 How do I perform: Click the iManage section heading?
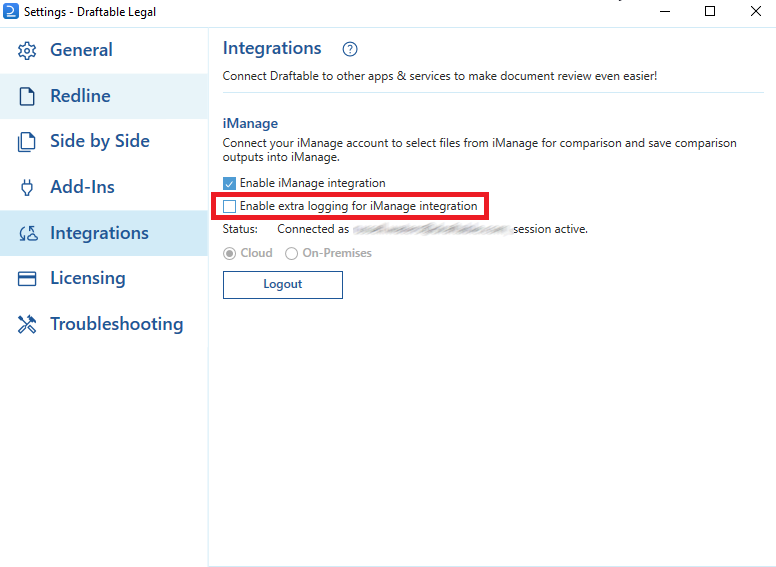[250, 123]
